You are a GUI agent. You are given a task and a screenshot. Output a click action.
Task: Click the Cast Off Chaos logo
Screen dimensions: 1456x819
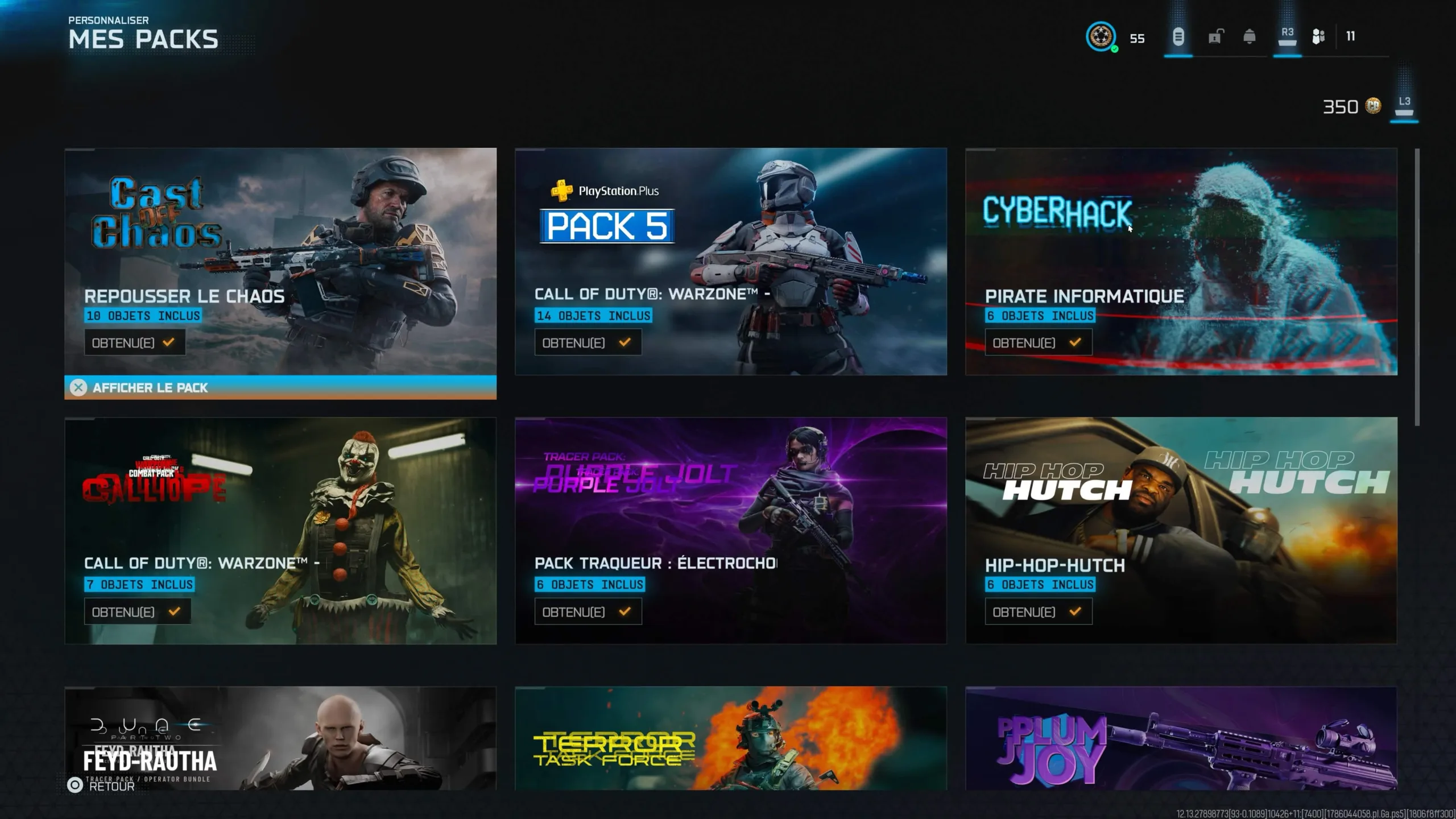pyautogui.click(x=156, y=213)
